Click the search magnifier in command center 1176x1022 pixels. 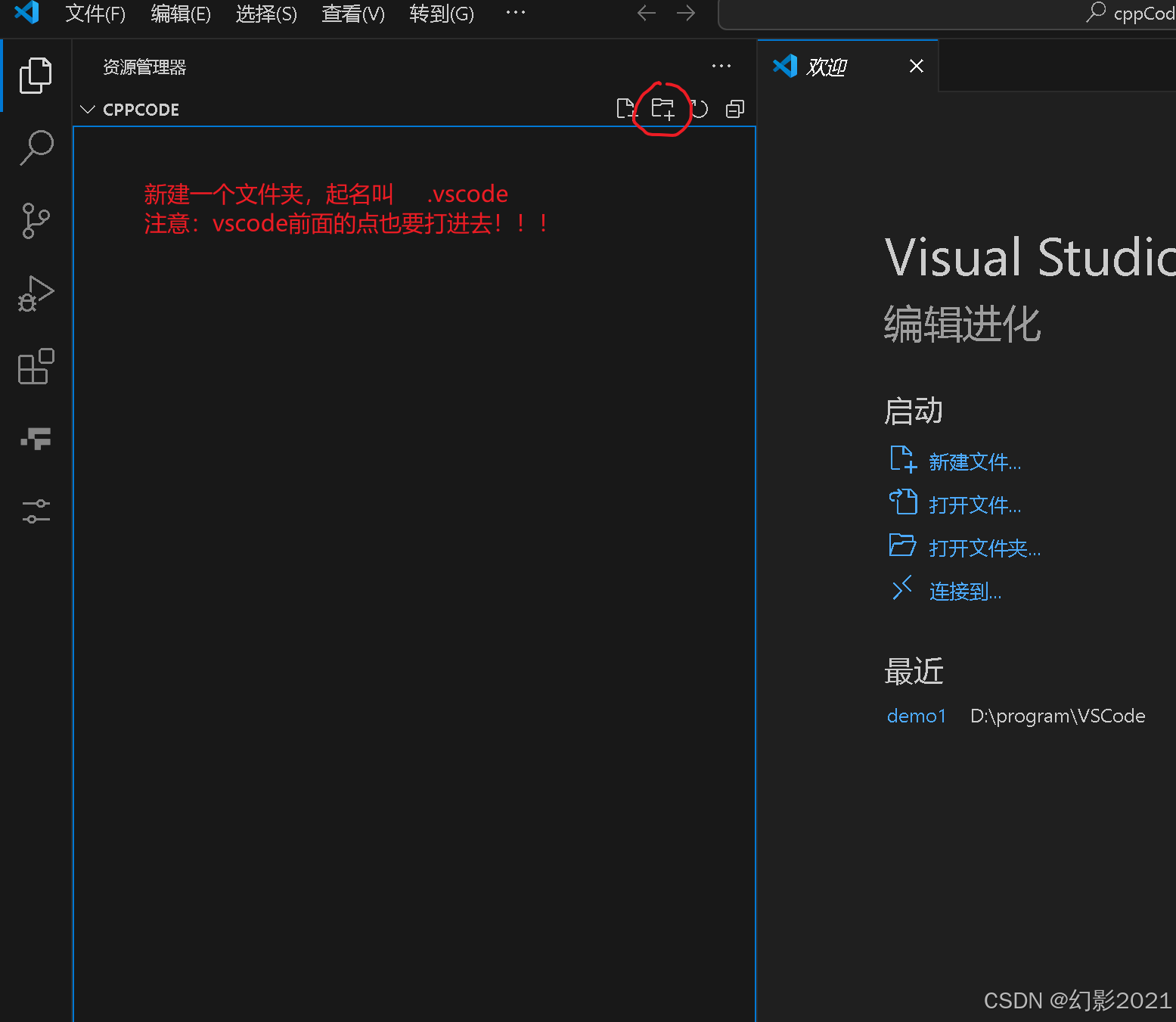[x=1096, y=13]
